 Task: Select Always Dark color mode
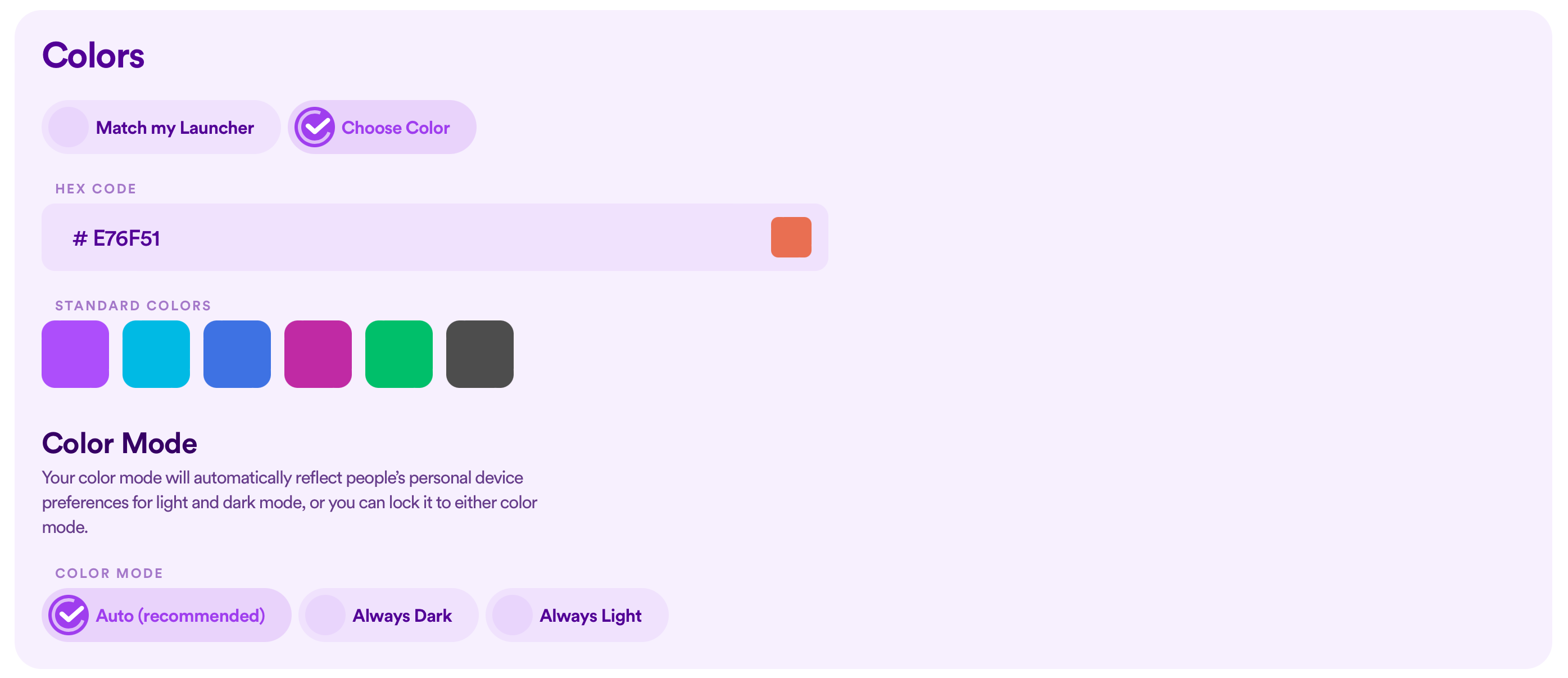(x=389, y=614)
